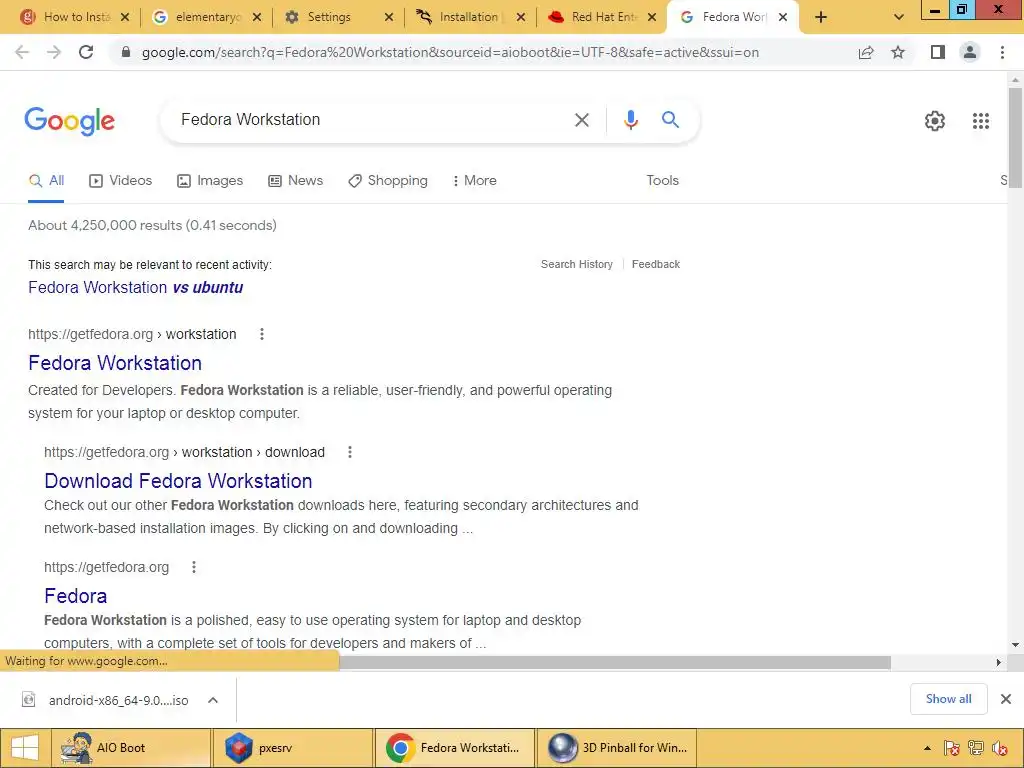Open Fedora Workstation vs ubuntu suggestion
Viewport: 1024px width, 768px height.
click(135, 288)
